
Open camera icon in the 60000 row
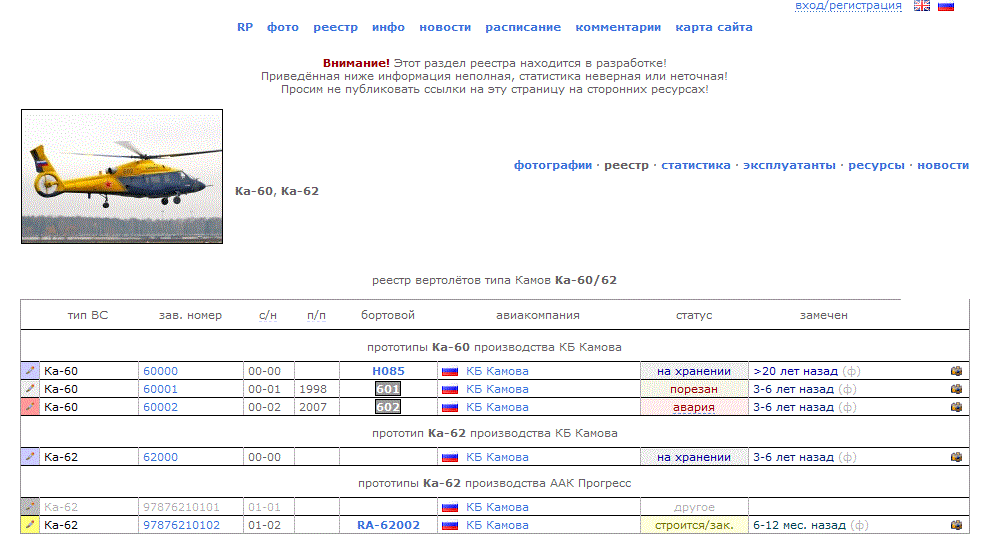pos(956,371)
